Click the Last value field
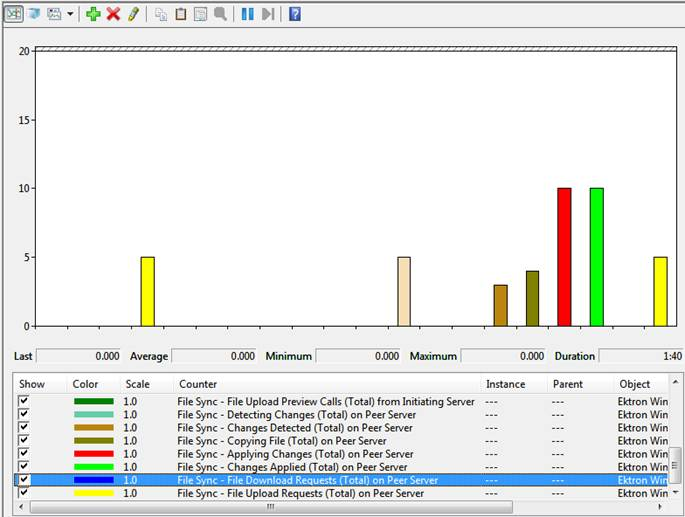Viewport: 685px width, 517px height. tap(79, 356)
